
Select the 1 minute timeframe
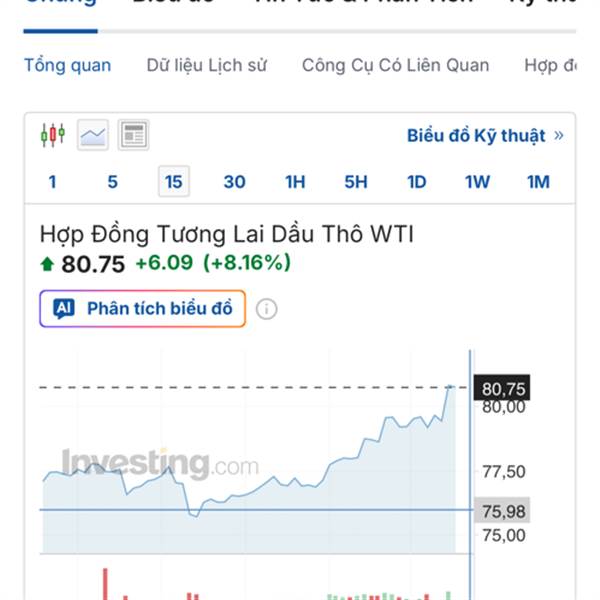point(52,182)
